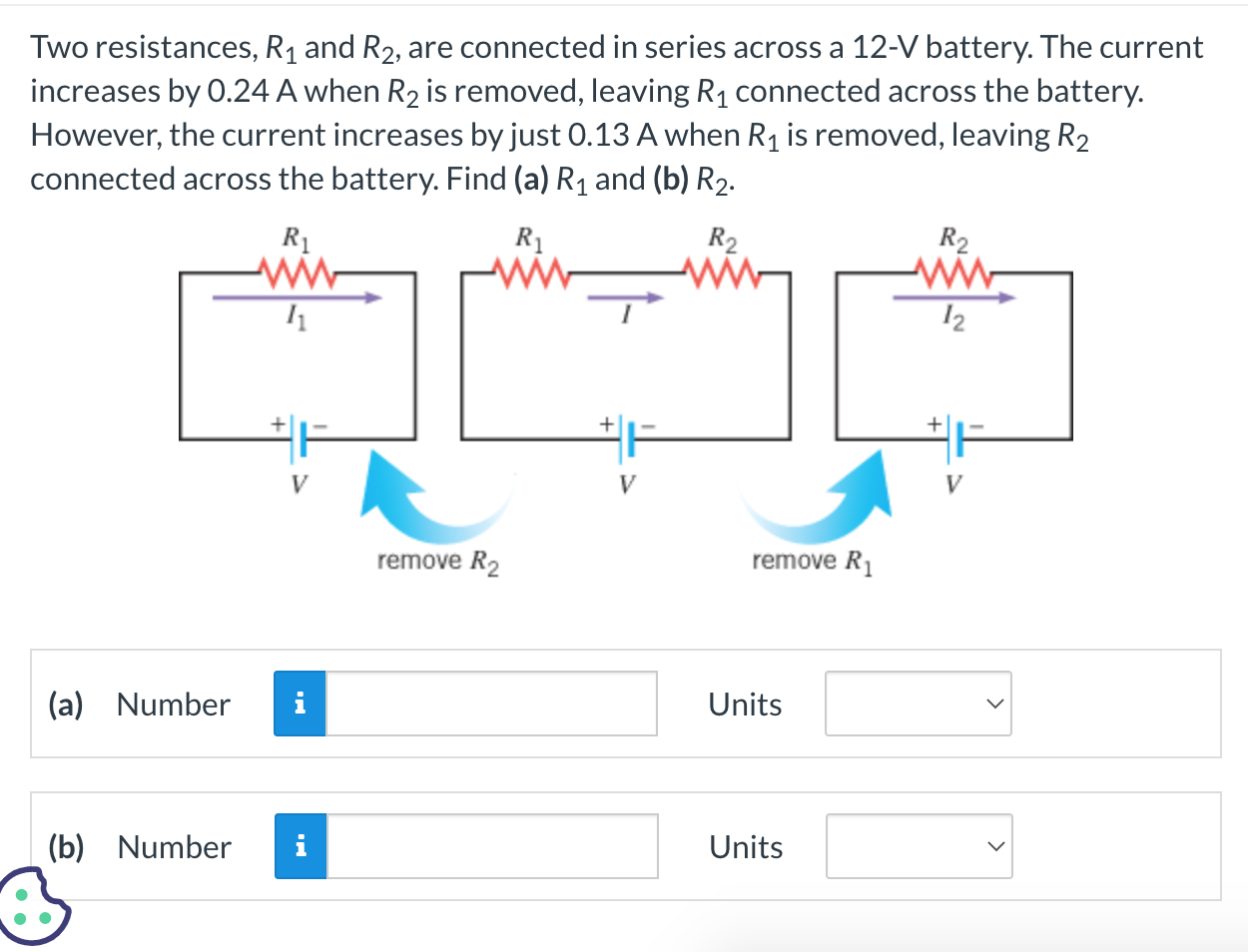Click the battery symbol labeled V in the middle circuit
Viewport: 1248px width, 952px height.
(627, 439)
